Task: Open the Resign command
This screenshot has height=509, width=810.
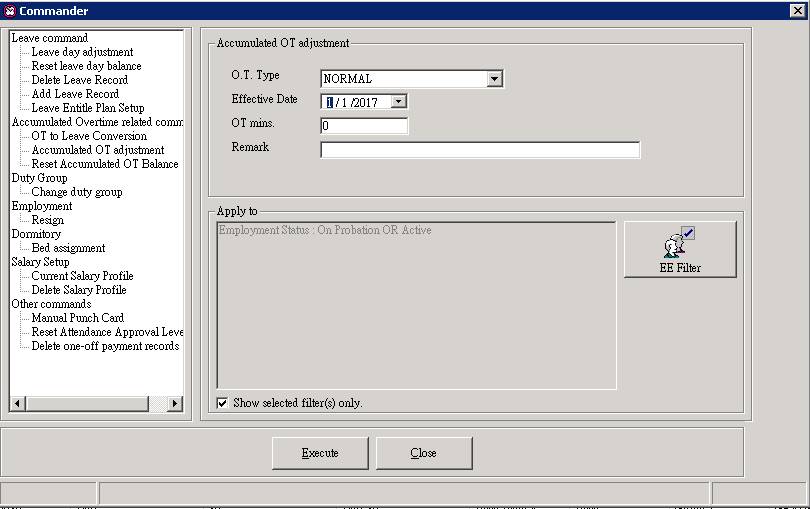Action: 47,220
